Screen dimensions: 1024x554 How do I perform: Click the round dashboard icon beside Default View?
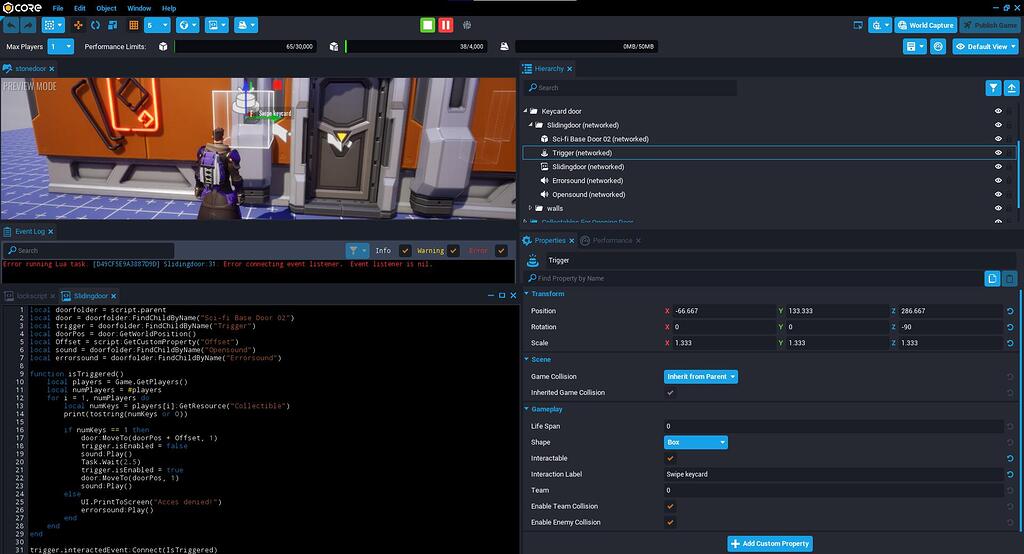pyautogui.click(x=938, y=47)
